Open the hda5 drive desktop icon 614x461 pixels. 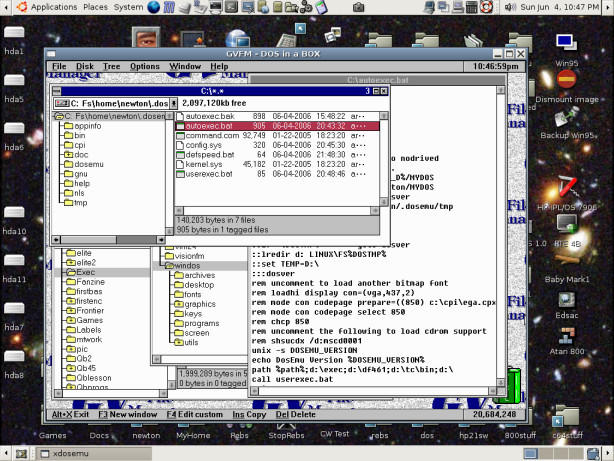[x=14, y=88]
